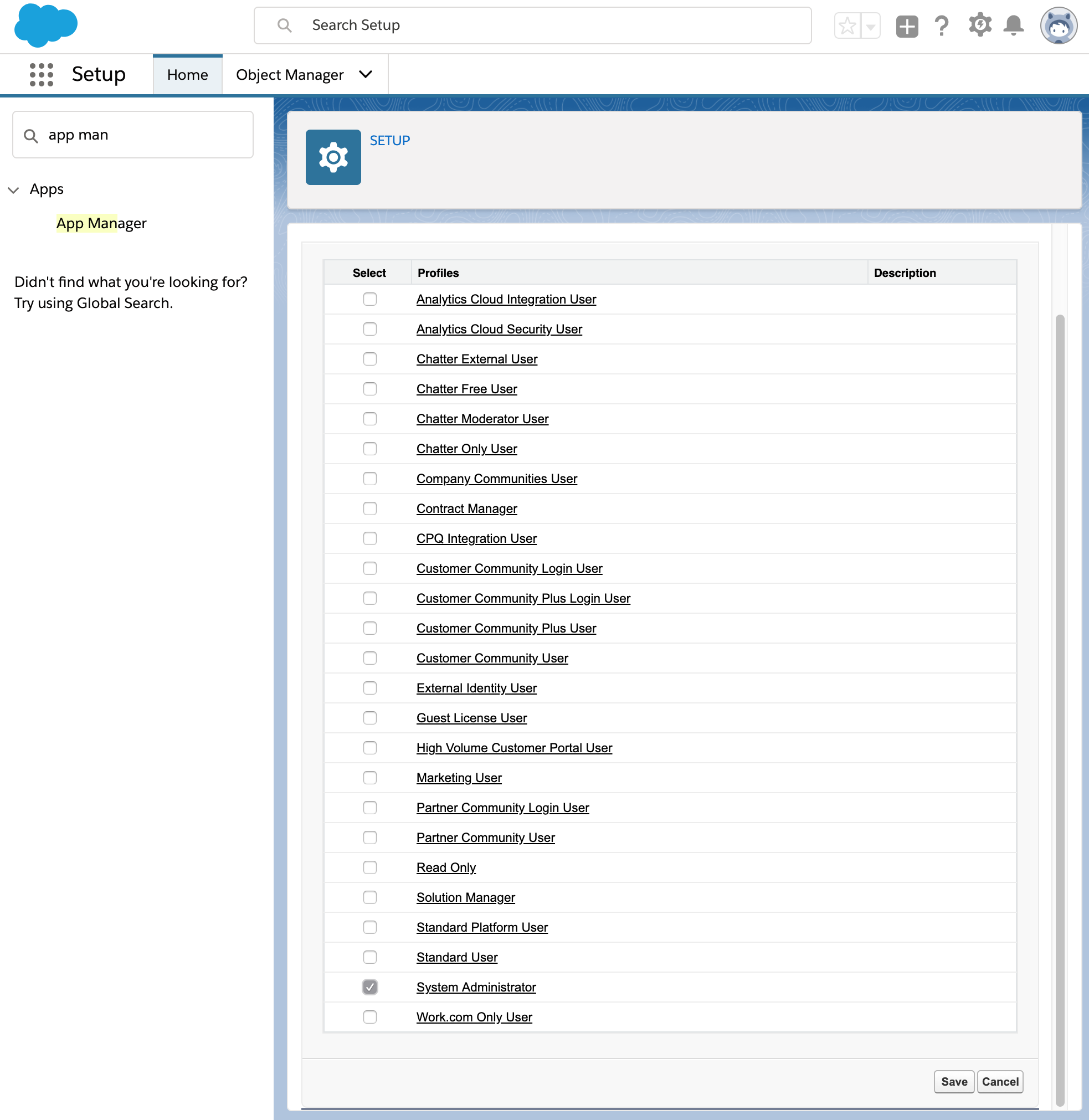Collapse the Apps section in sidebar
This screenshot has width=1089, height=1120.
click(14, 190)
